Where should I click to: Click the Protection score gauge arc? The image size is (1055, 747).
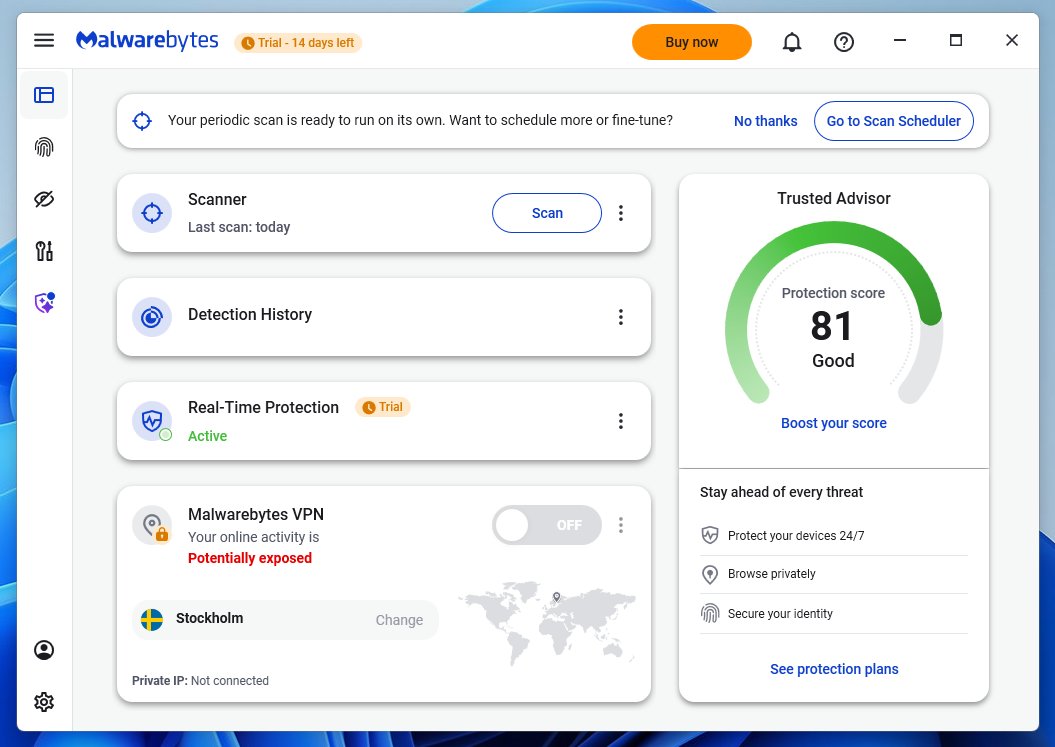834,231
